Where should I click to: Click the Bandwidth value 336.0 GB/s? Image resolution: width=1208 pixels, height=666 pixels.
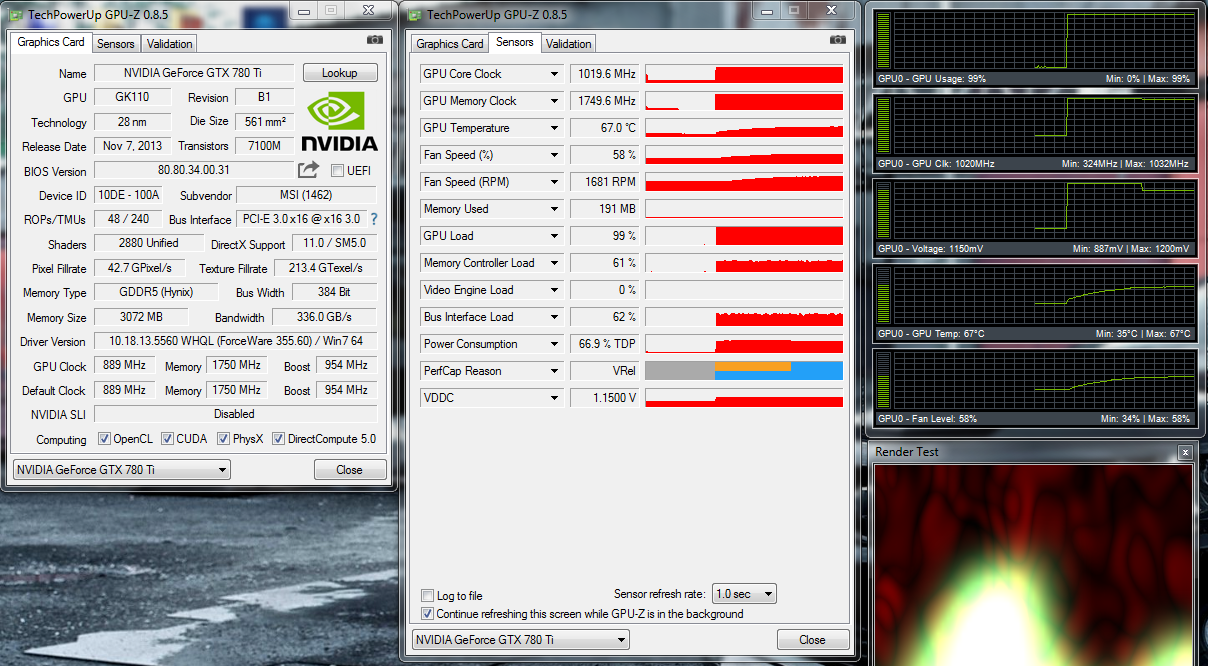[x=323, y=317]
